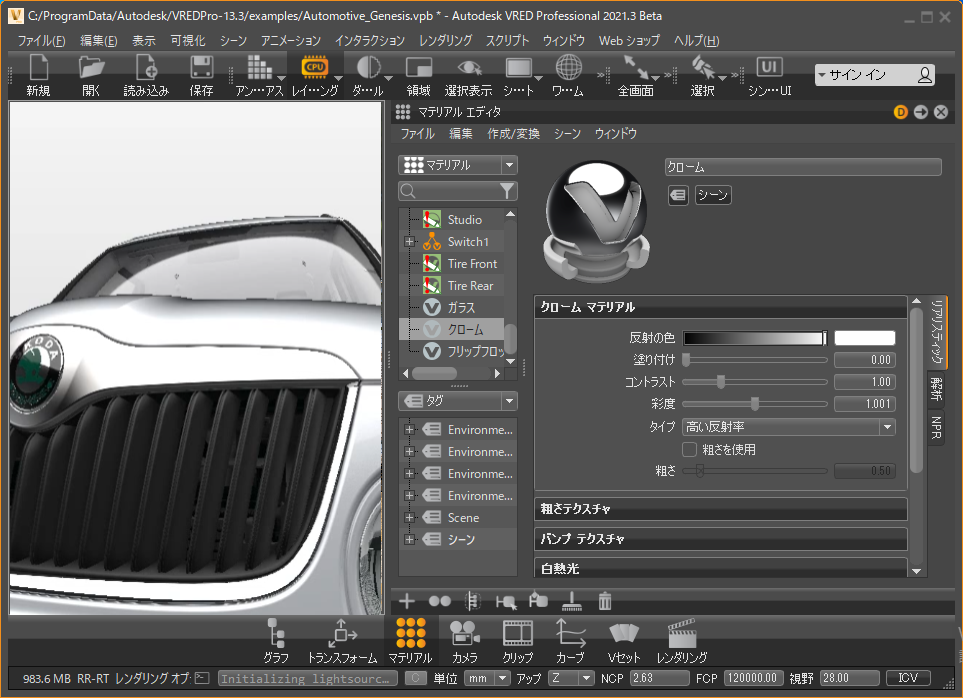Toggle the ICV button in the status bar

click(x=908, y=678)
